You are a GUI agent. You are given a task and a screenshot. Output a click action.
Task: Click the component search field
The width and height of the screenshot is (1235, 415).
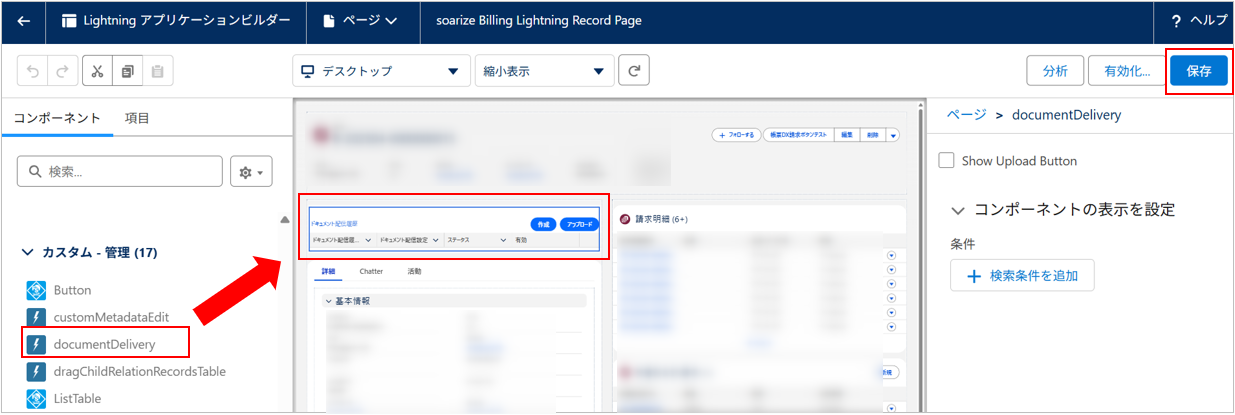pyautogui.click(x=120, y=172)
